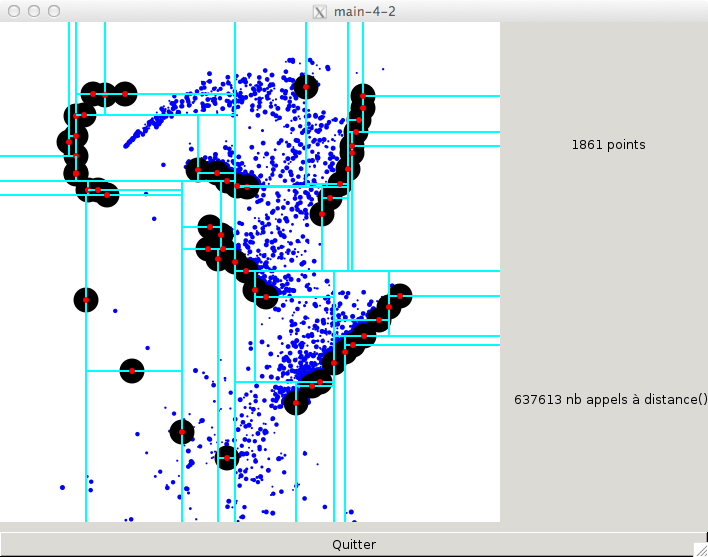Minimize the main-4-2 window

tap(32, 11)
